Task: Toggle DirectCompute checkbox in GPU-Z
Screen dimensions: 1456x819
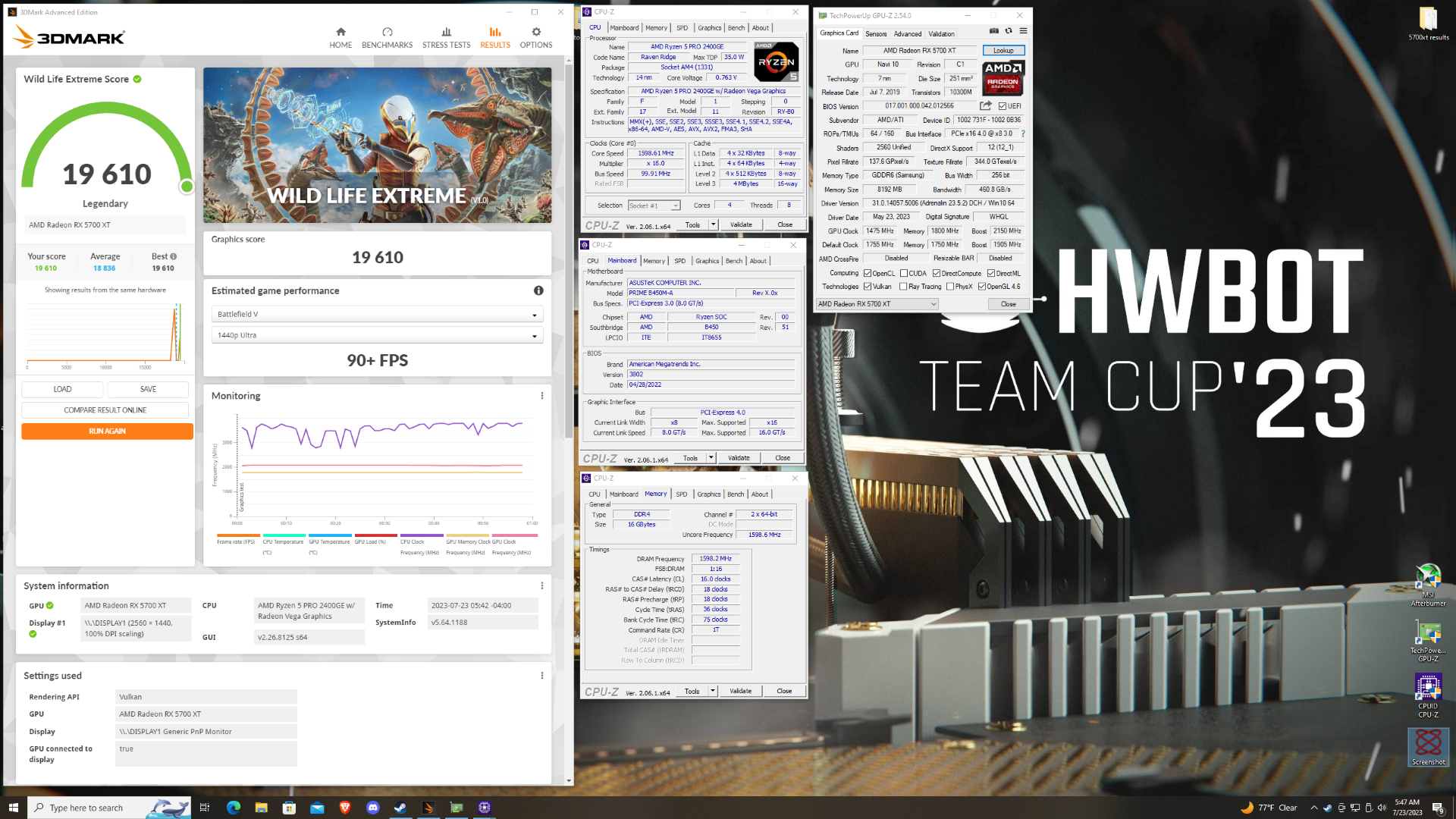Action: (x=937, y=274)
